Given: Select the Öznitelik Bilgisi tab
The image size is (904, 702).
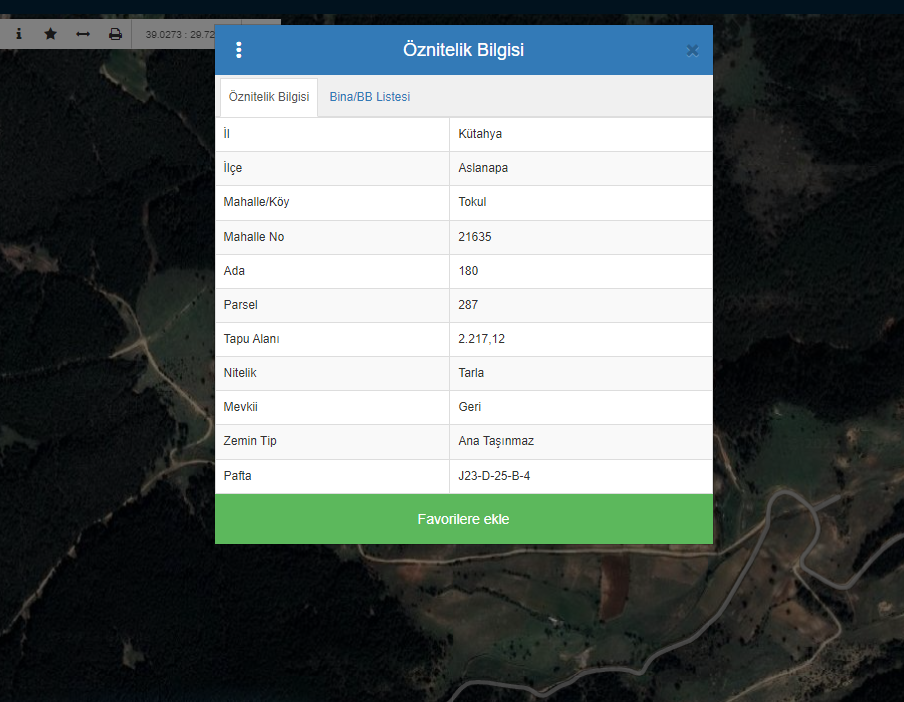Looking at the screenshot, I should [x=268, y=97].
